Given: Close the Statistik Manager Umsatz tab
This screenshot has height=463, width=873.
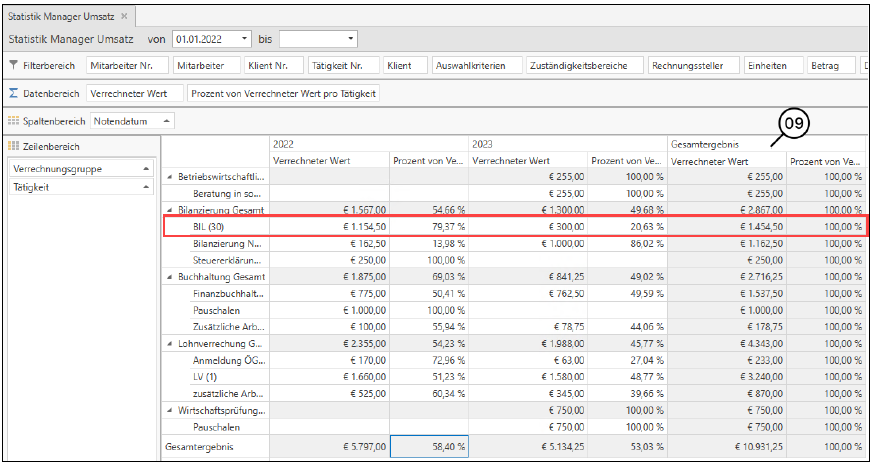Looking at the screenshot, I should click(123, 17).
